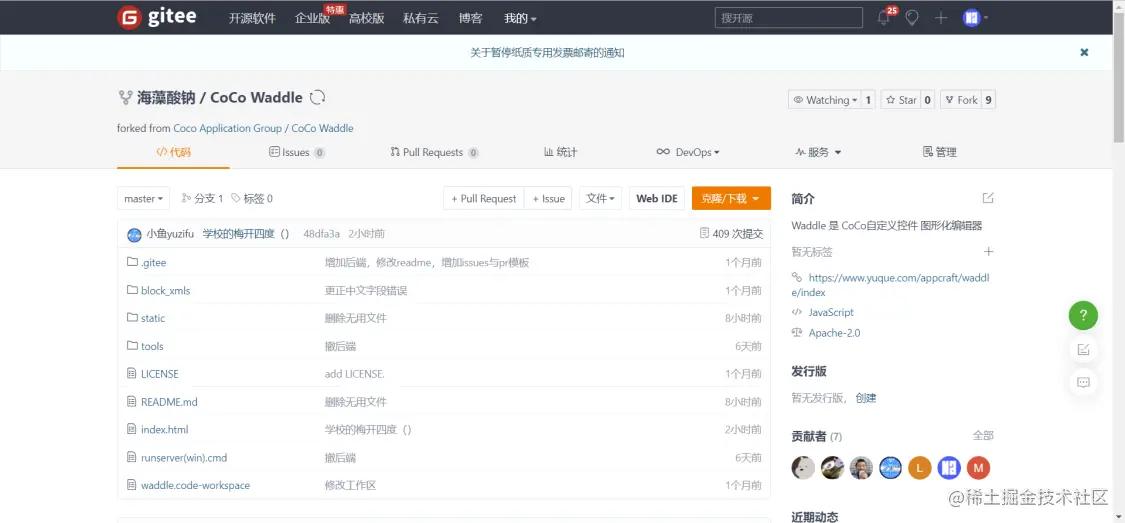This screenshot has width=1125, height=523.
Task: Expand the DevOps tab dropdown
Action: tap(687, 152)
